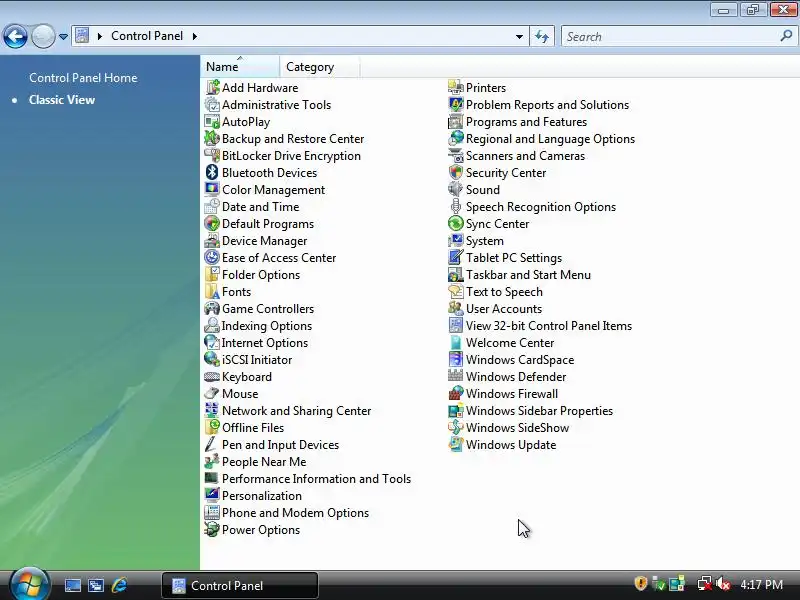800x600 pixels.
Task: Select Windows Sidebar Properties
Action: tap(531, 411)
